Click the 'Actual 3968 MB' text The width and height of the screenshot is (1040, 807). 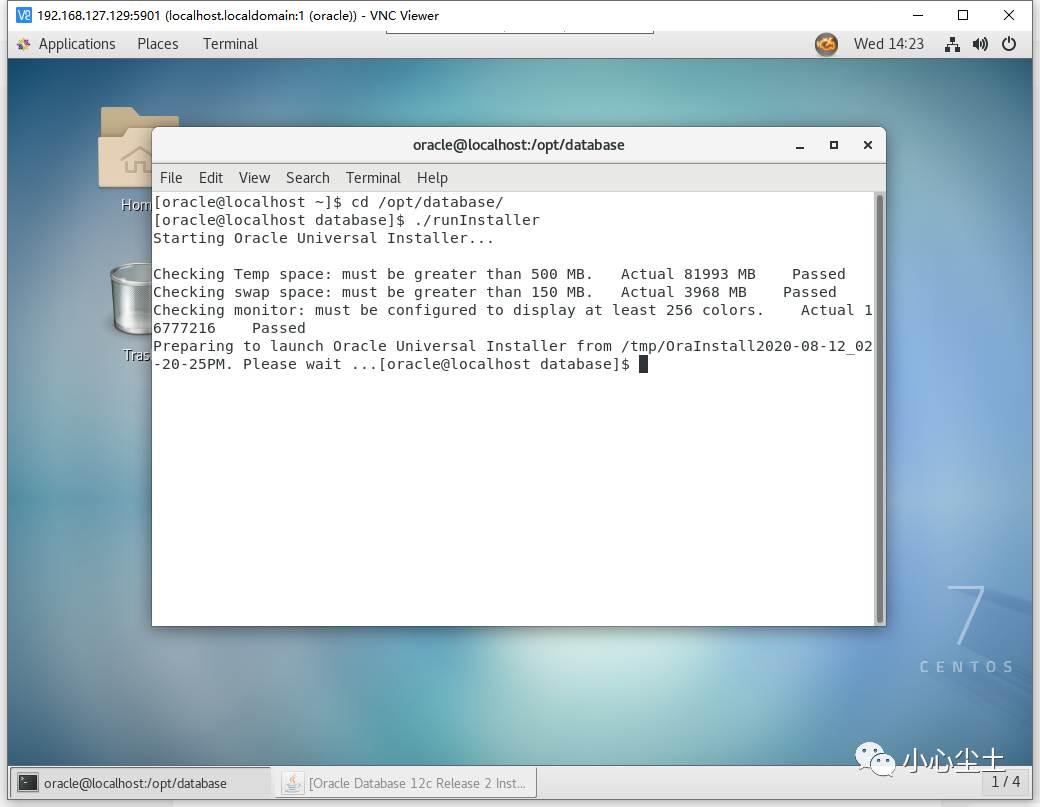coord(683,292)
